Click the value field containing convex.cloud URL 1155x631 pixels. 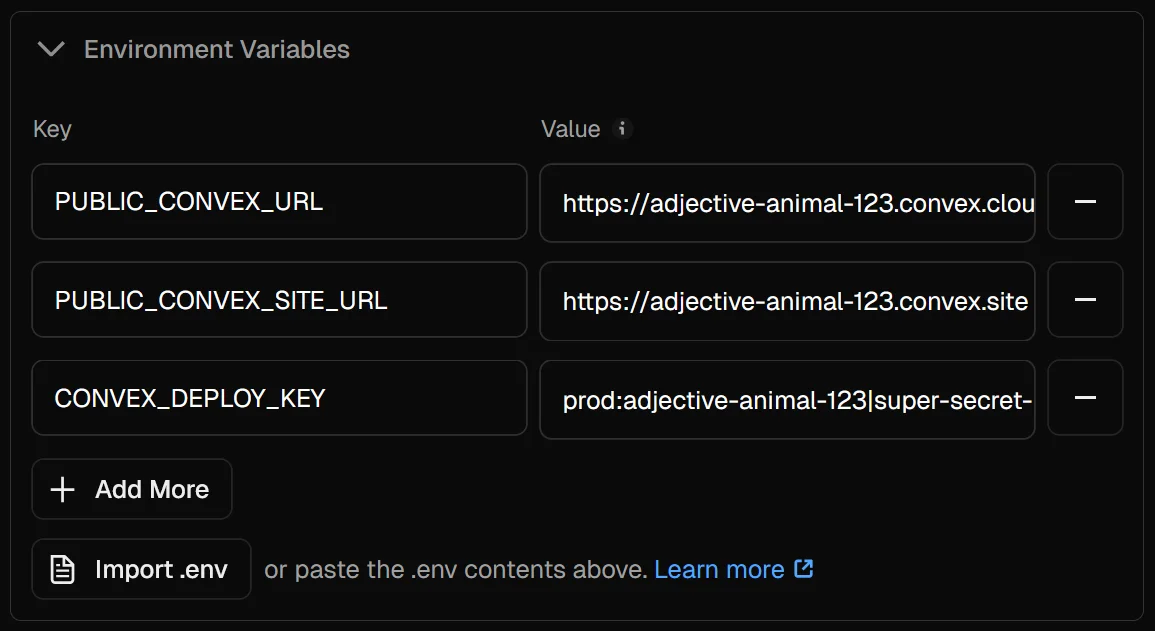[x=787, y=202]
